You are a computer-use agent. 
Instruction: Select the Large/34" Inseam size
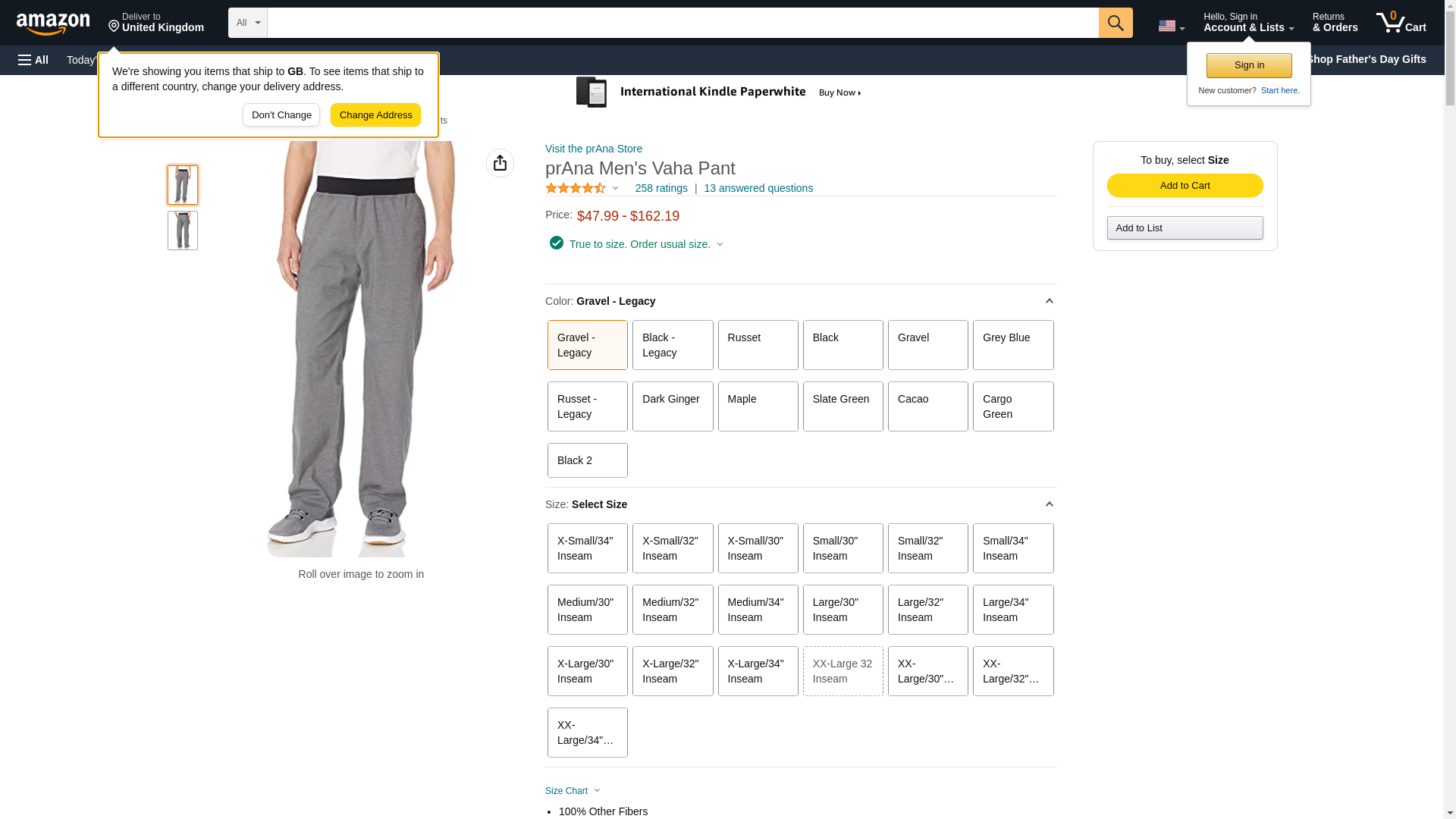1012,610
